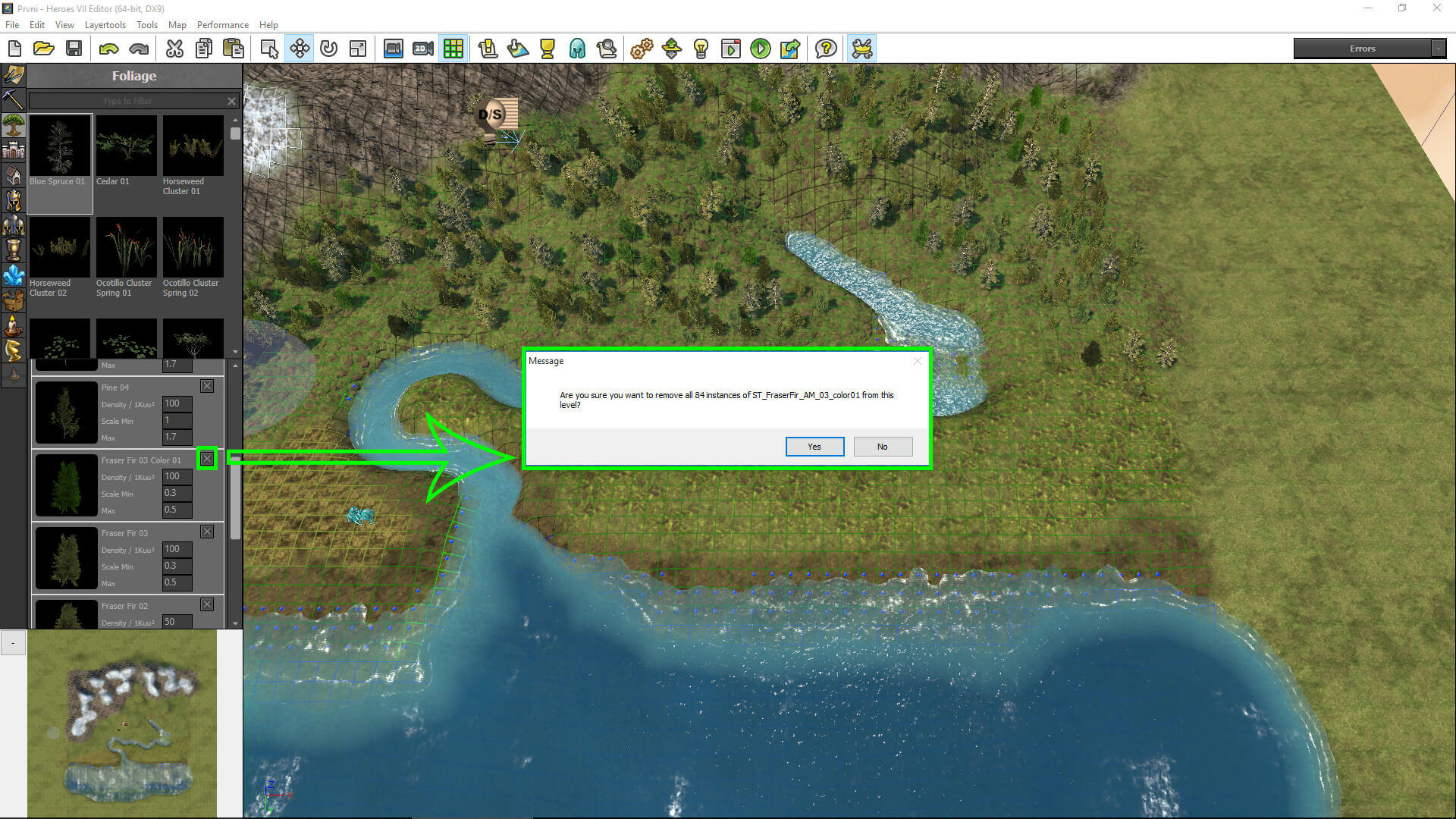Select the foliage tree category in sidebar
Screen dimensions: 1456x819
click(14, 125)
